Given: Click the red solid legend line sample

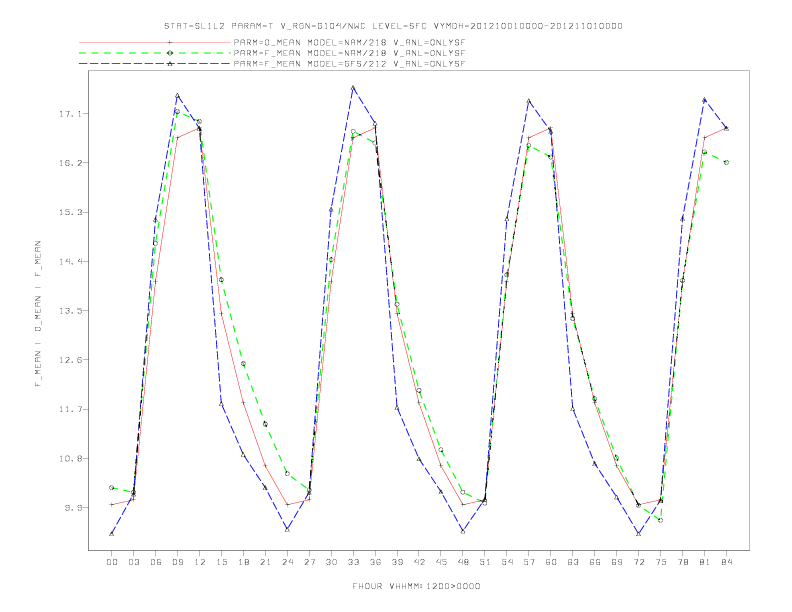Looking at the screenshot, I should (x=155, y=42).
